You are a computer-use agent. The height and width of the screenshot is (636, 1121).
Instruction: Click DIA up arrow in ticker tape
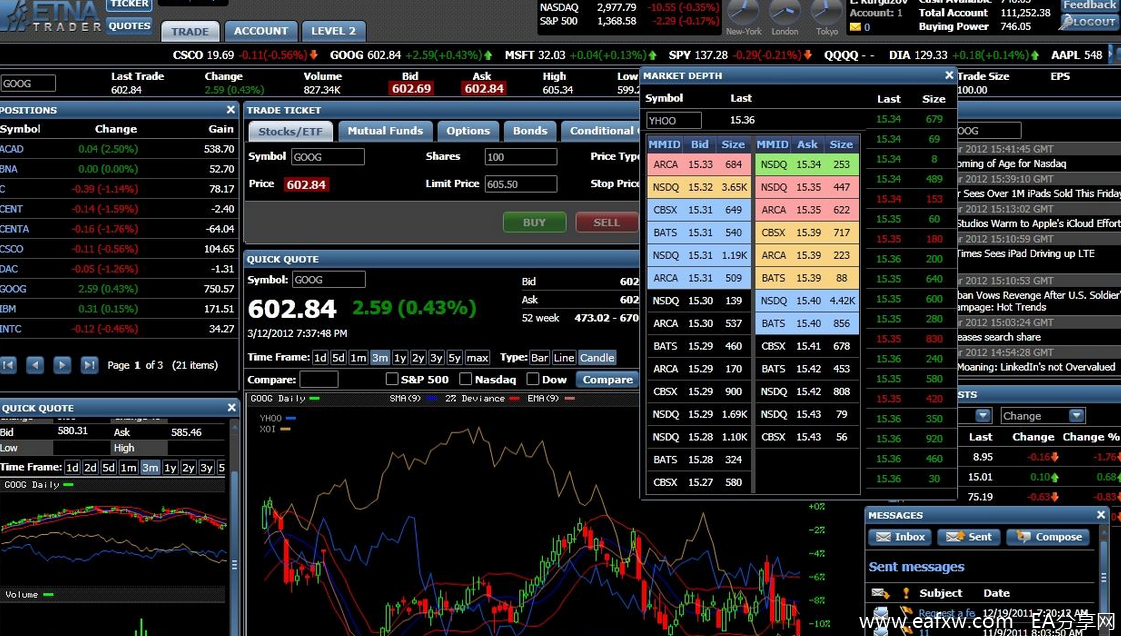coord(1034,55)
